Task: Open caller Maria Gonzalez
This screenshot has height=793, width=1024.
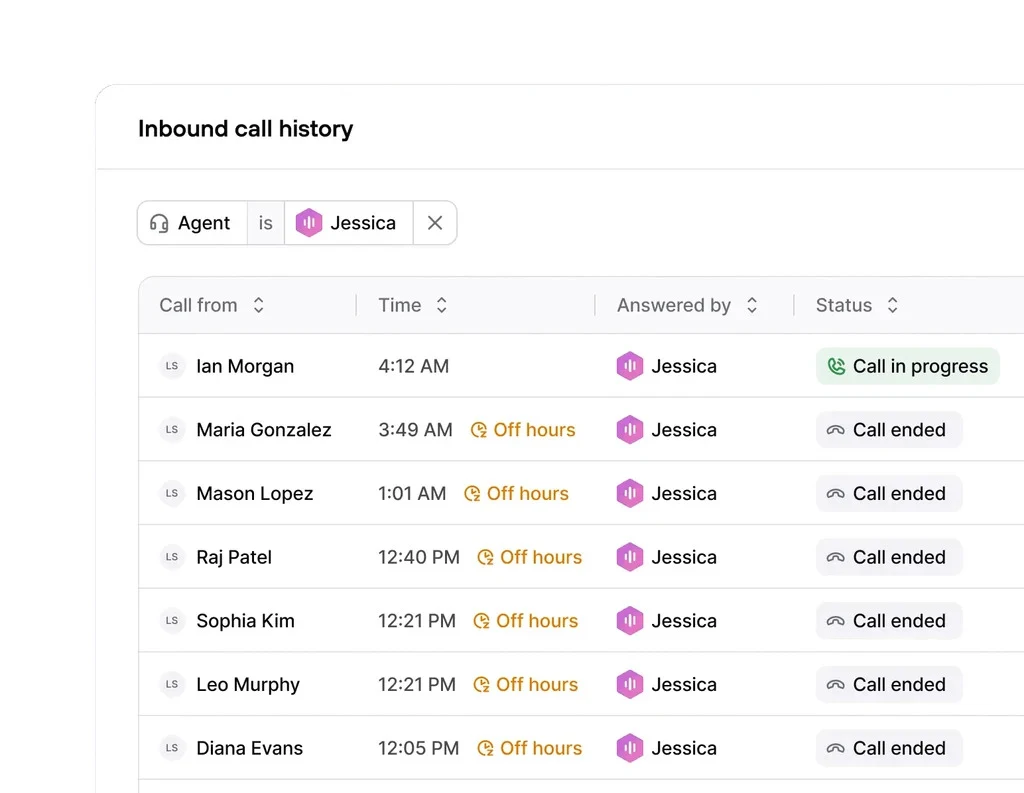Action: click(x=264, y=430)
